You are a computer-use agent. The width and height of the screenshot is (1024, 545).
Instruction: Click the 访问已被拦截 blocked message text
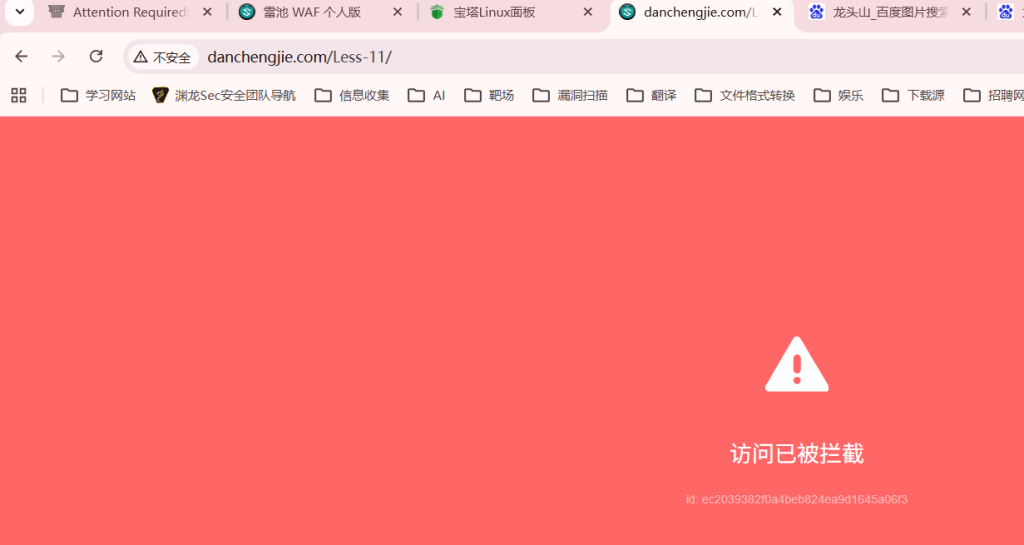click(796, 454)
